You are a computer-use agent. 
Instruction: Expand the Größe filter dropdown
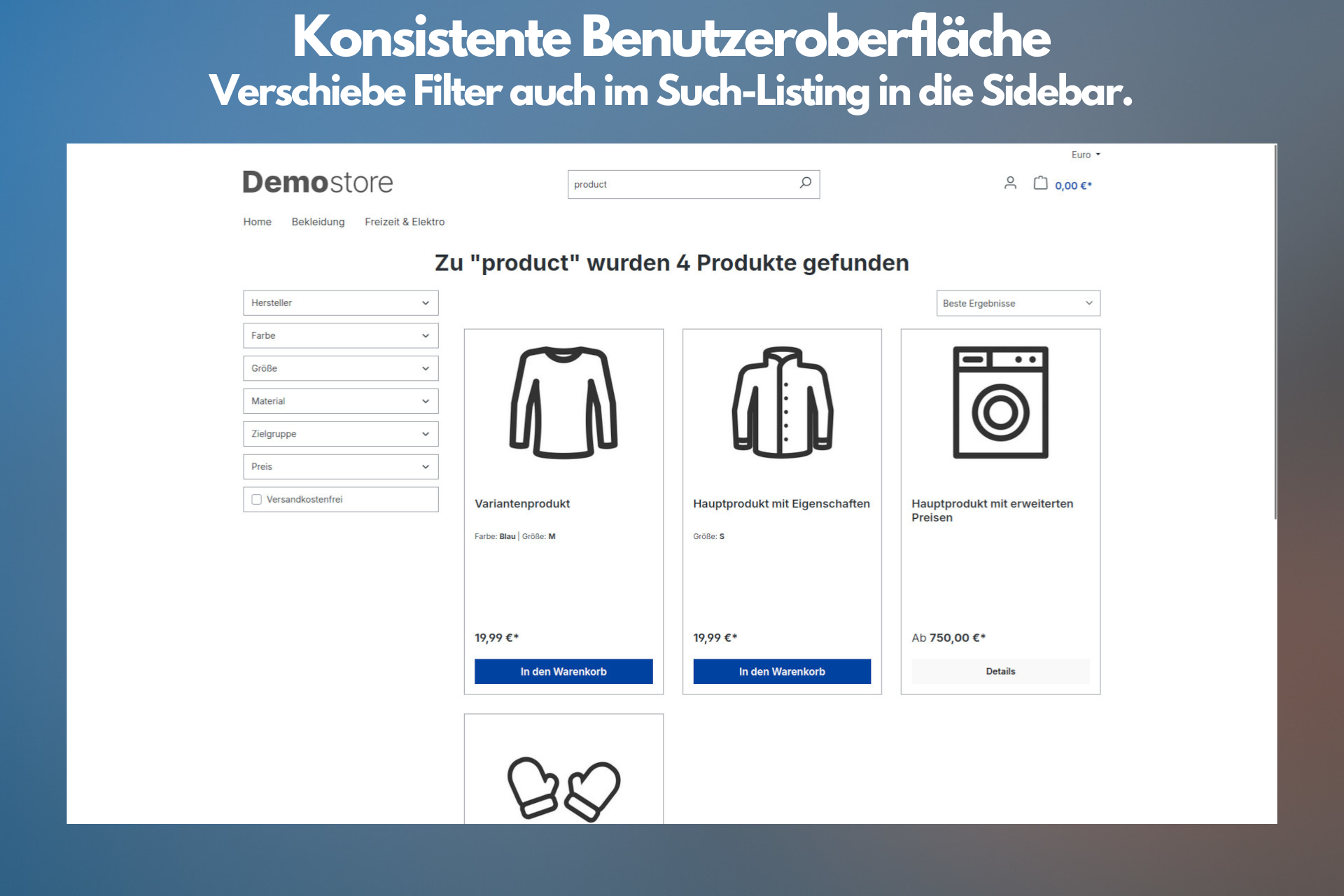click(341, 368)
